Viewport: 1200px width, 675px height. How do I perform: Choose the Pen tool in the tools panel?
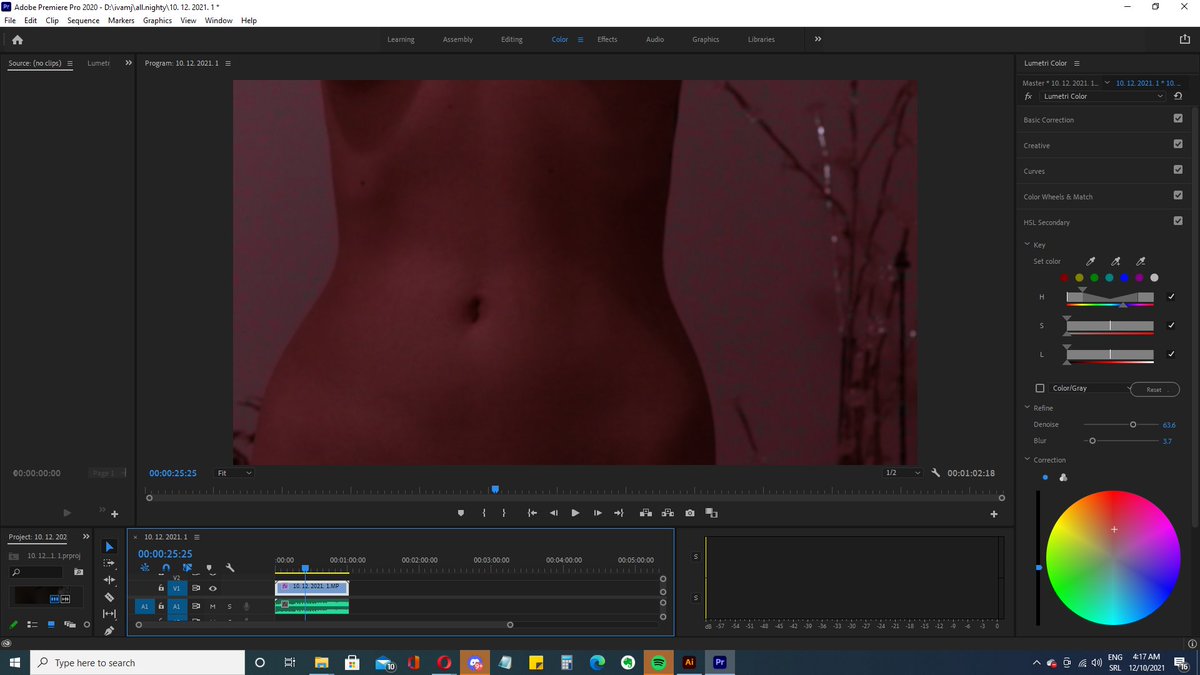pyautogui.click(x=110, y=630)
